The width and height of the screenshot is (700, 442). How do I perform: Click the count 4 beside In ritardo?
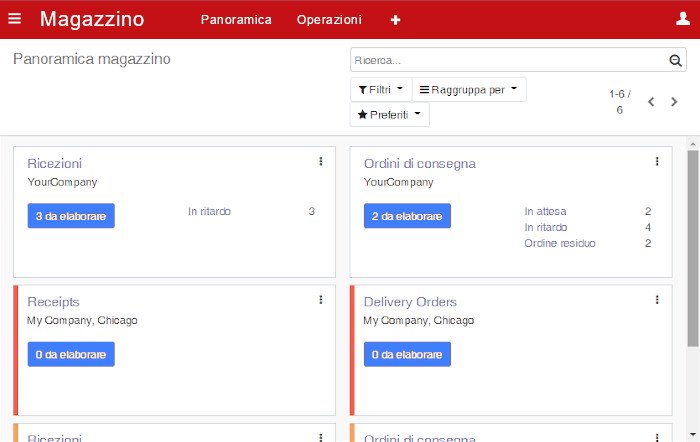[648, 227]
